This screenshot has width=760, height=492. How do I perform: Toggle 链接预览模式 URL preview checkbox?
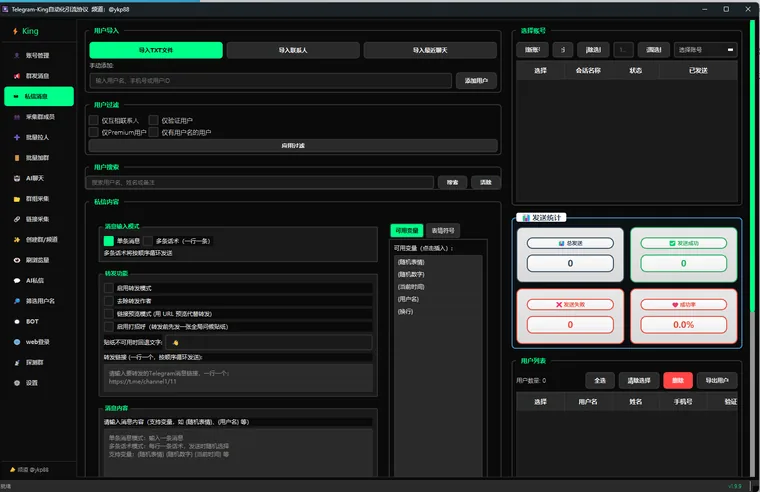(109, 314)
